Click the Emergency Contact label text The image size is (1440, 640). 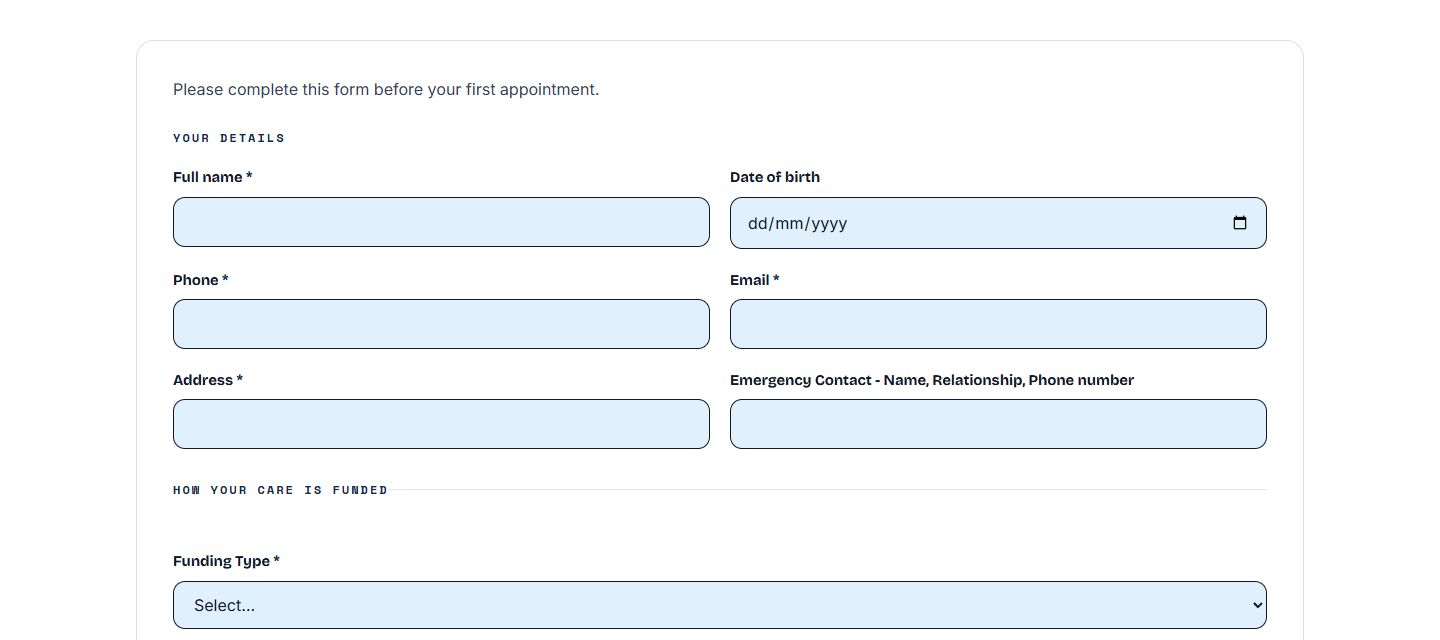pos(932,380)
